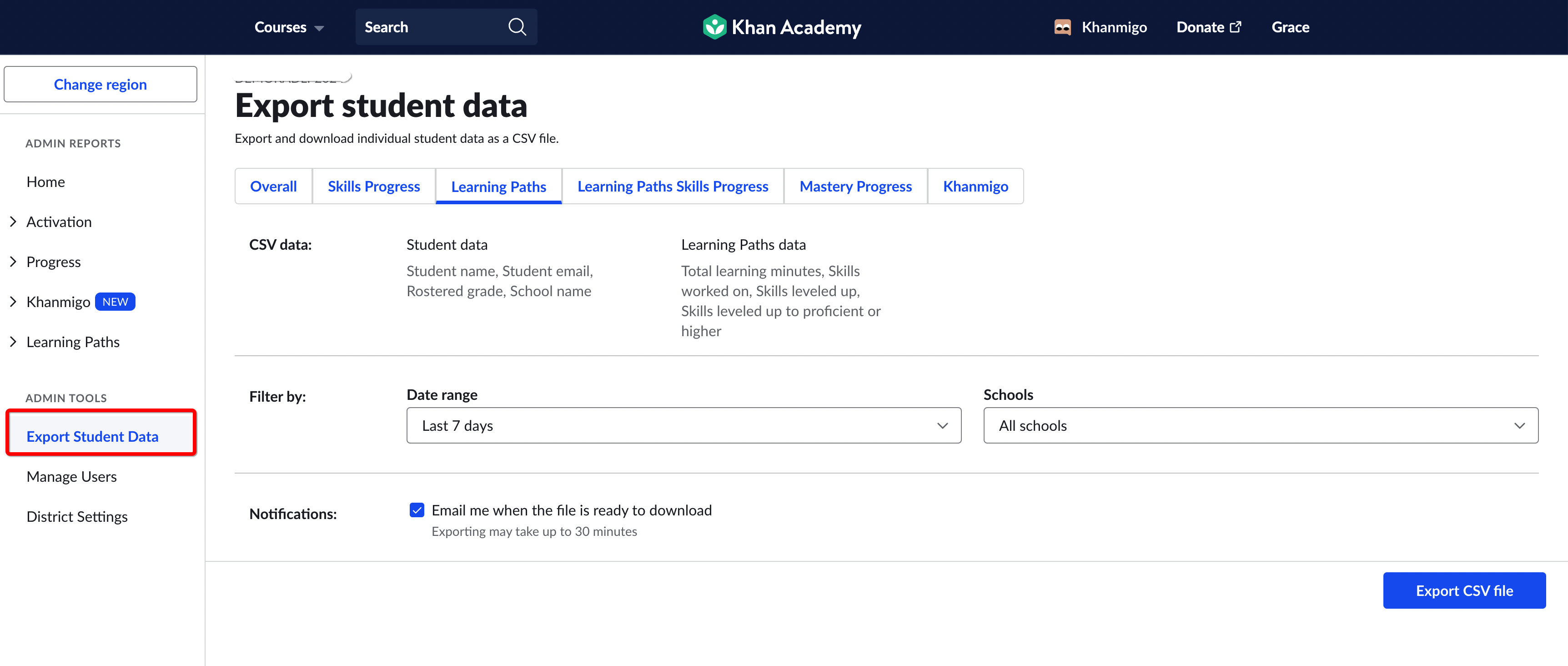Select the Skills Progress tab
1568x666 pixels.
click(x=373, y=186)
